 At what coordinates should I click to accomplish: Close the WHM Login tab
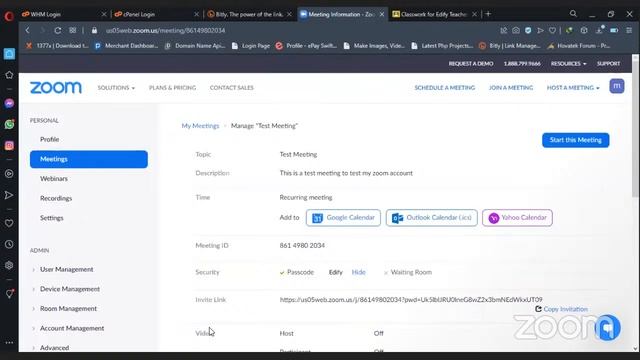pos(104,14)
